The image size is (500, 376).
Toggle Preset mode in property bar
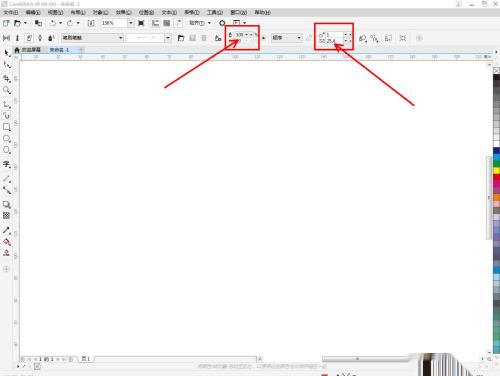coord(6,38)
